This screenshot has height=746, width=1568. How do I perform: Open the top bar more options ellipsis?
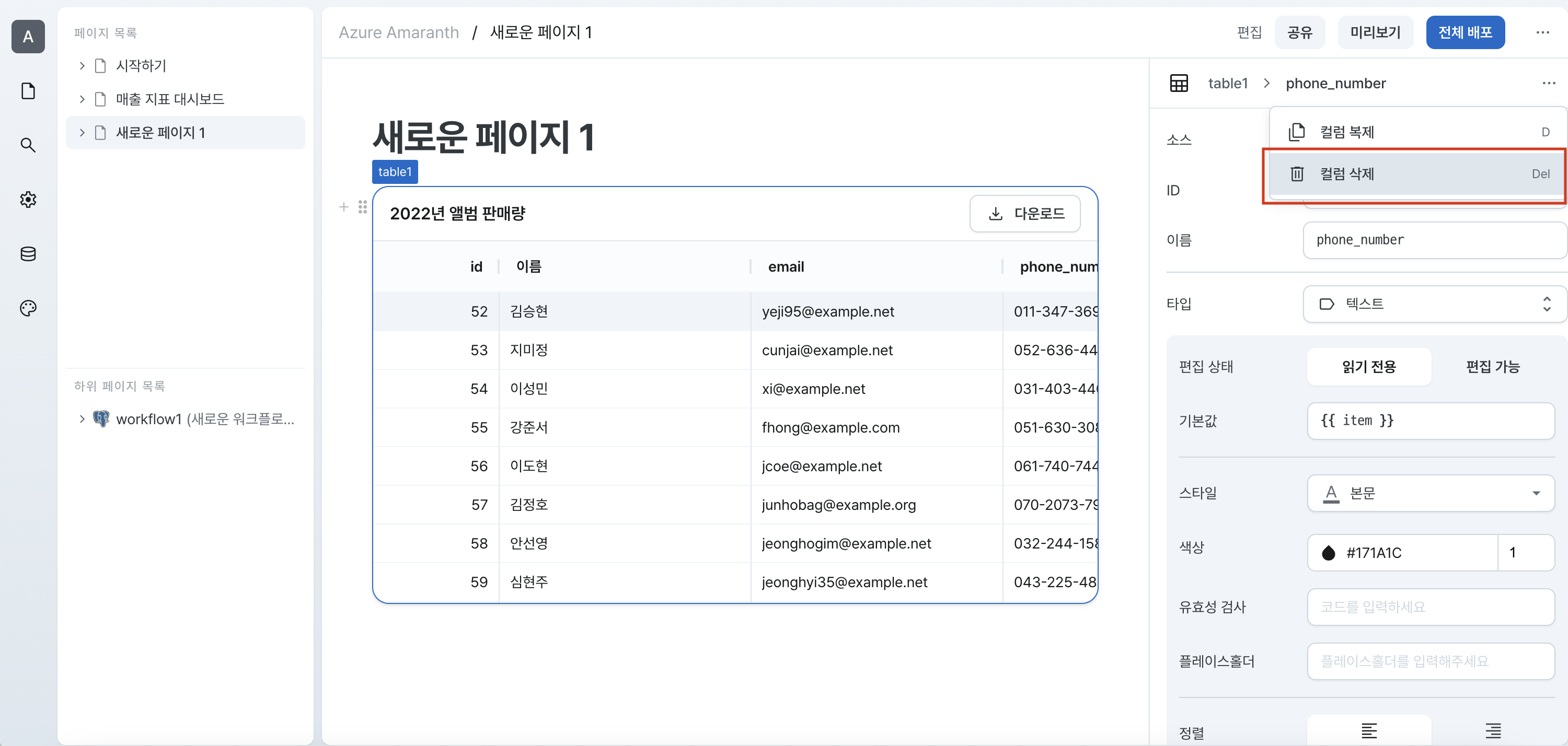tap(1542, 32)
